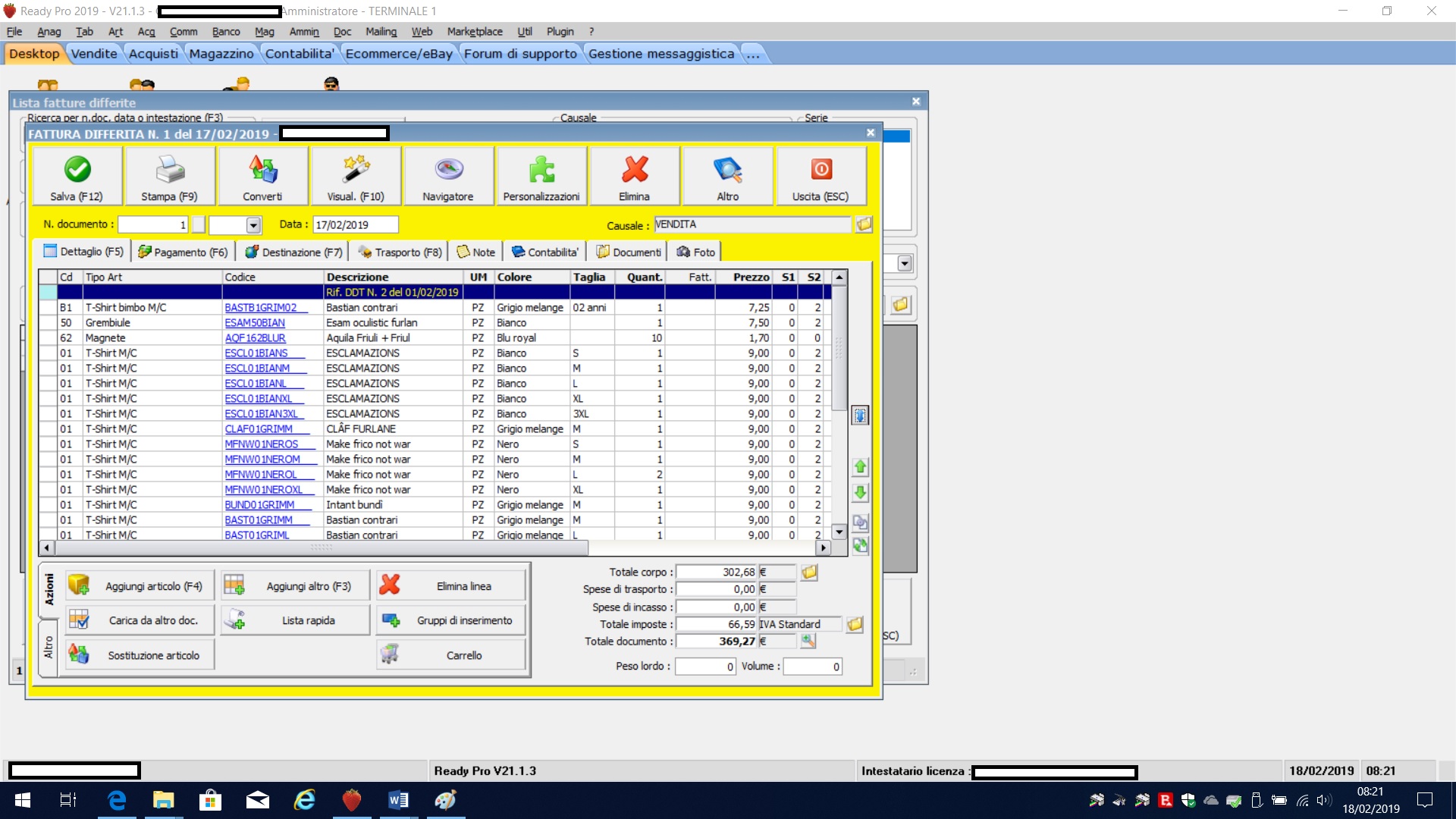Click Salva (F12) green check button
The height and width of the screenshot is (819, 1456).
point(77,176)
